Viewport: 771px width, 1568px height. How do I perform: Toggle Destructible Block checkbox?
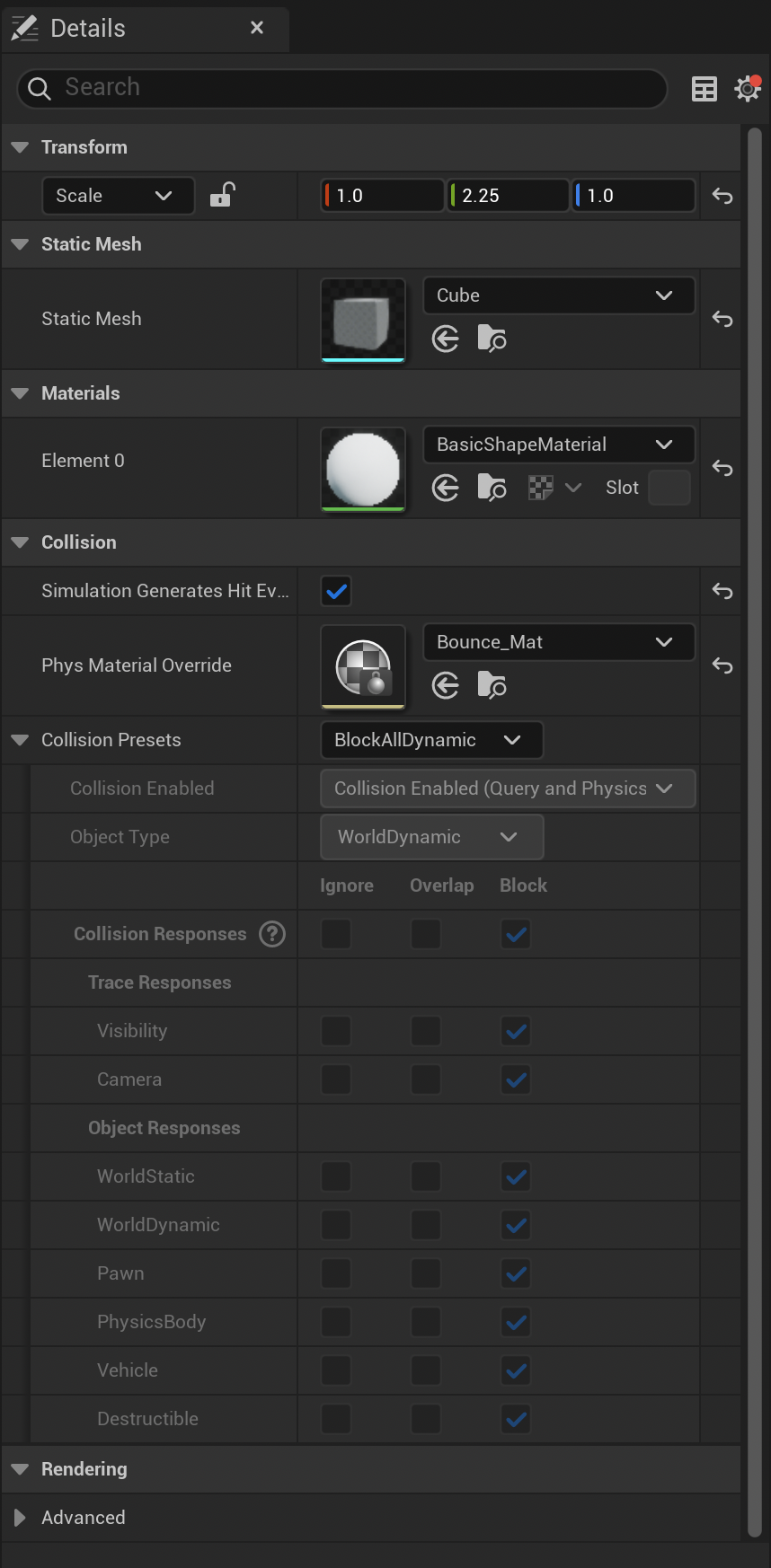click(x=516, y=1419)
